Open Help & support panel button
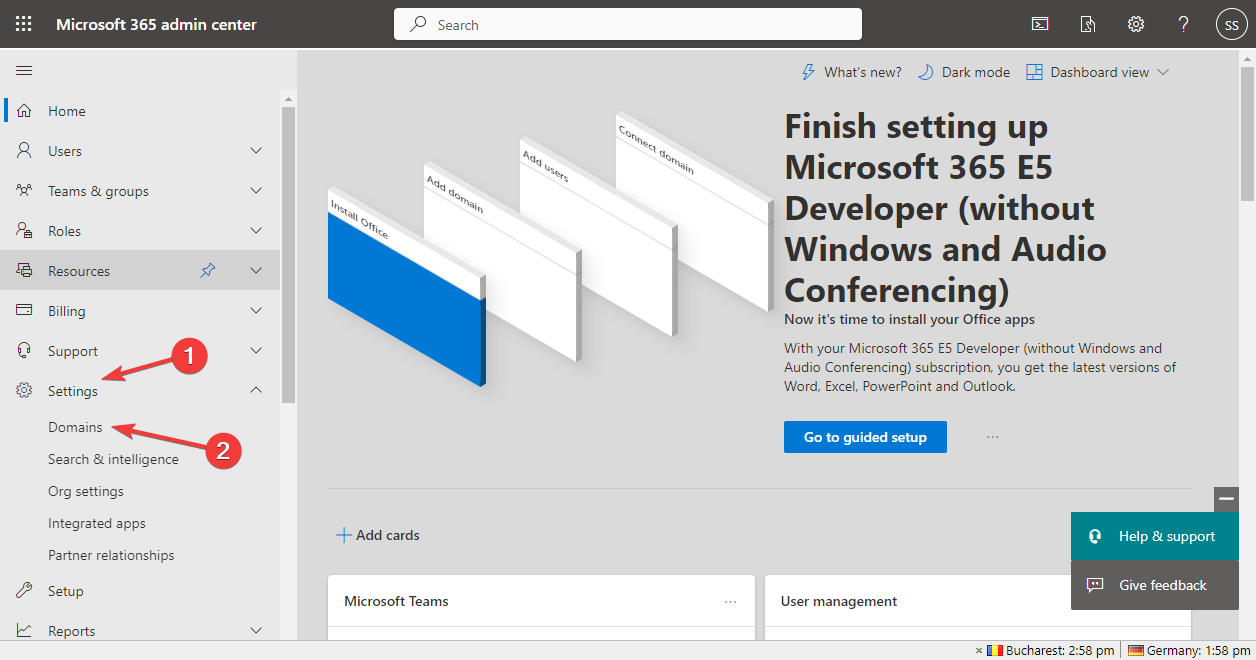1256x660 pixels. (1154, 536)
